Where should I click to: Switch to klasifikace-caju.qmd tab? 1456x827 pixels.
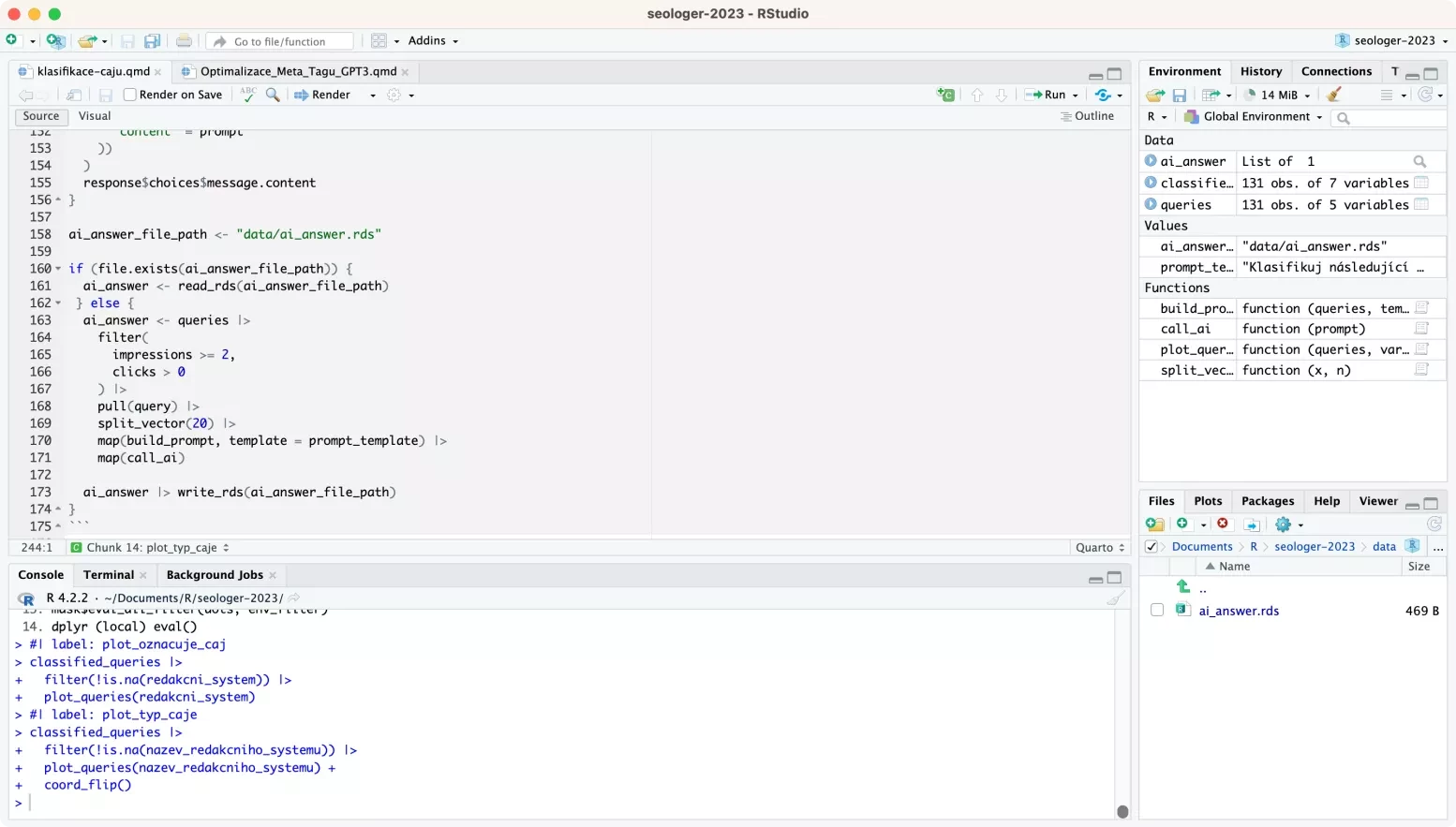[93, 71]
